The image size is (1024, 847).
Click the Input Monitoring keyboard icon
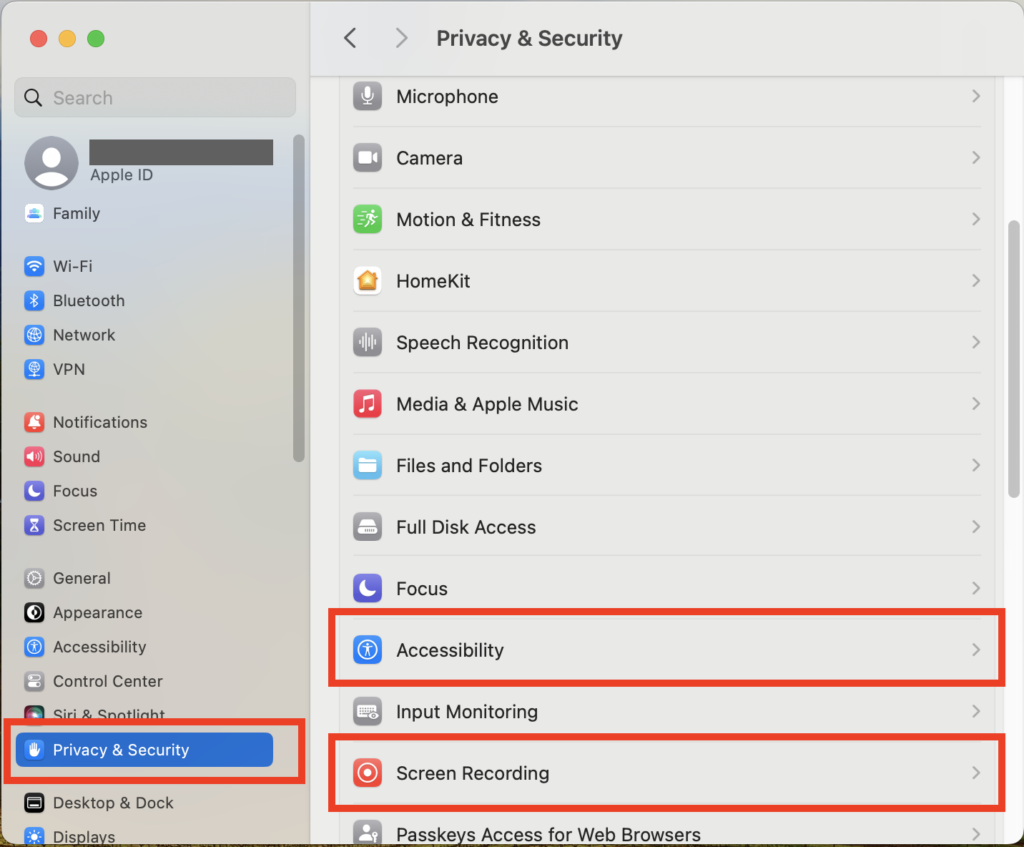pos(368,711)
